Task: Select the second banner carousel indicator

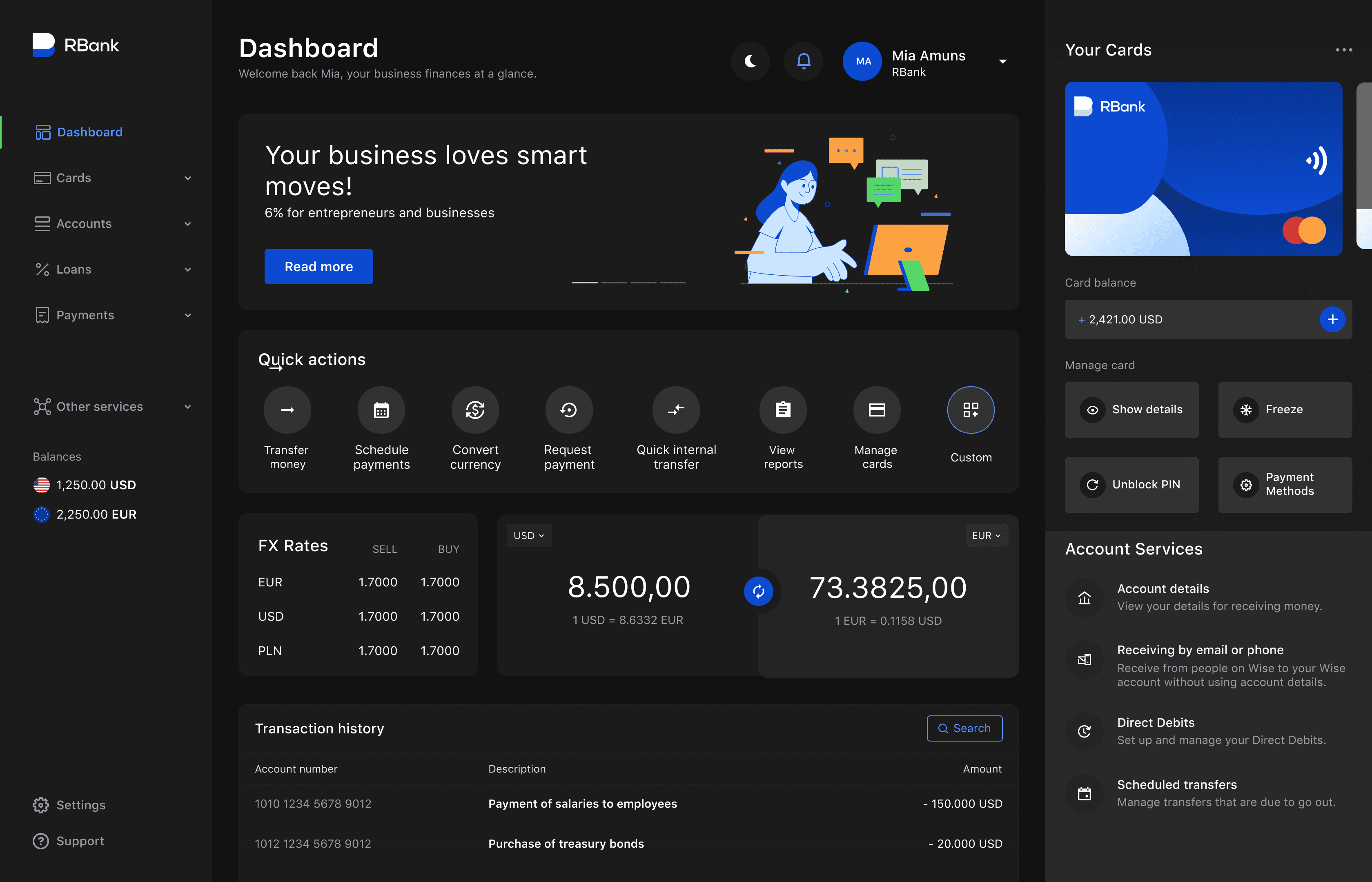Action: (x=614, y=282)
